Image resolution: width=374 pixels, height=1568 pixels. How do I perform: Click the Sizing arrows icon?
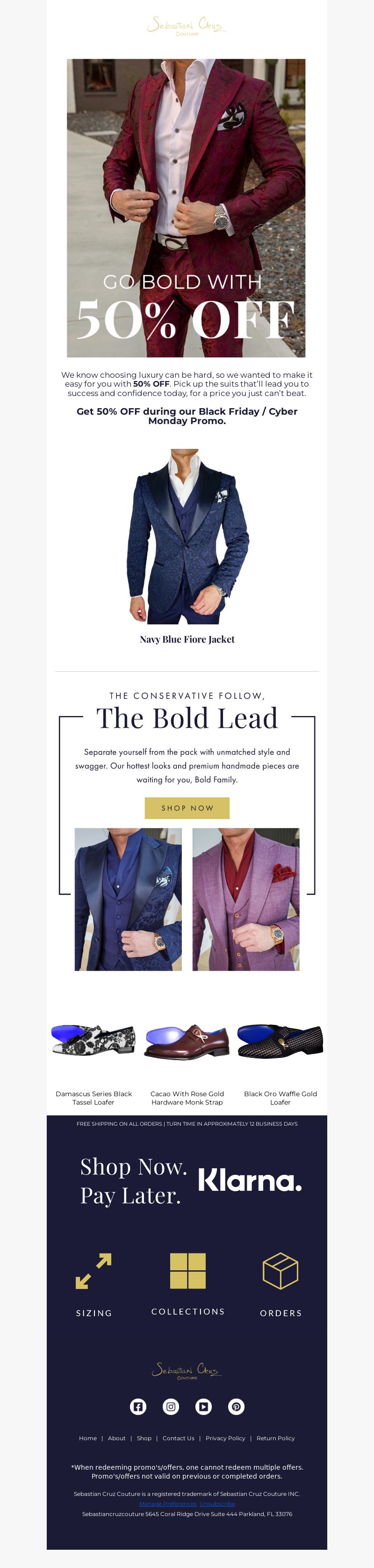[x=93, y=1271]
